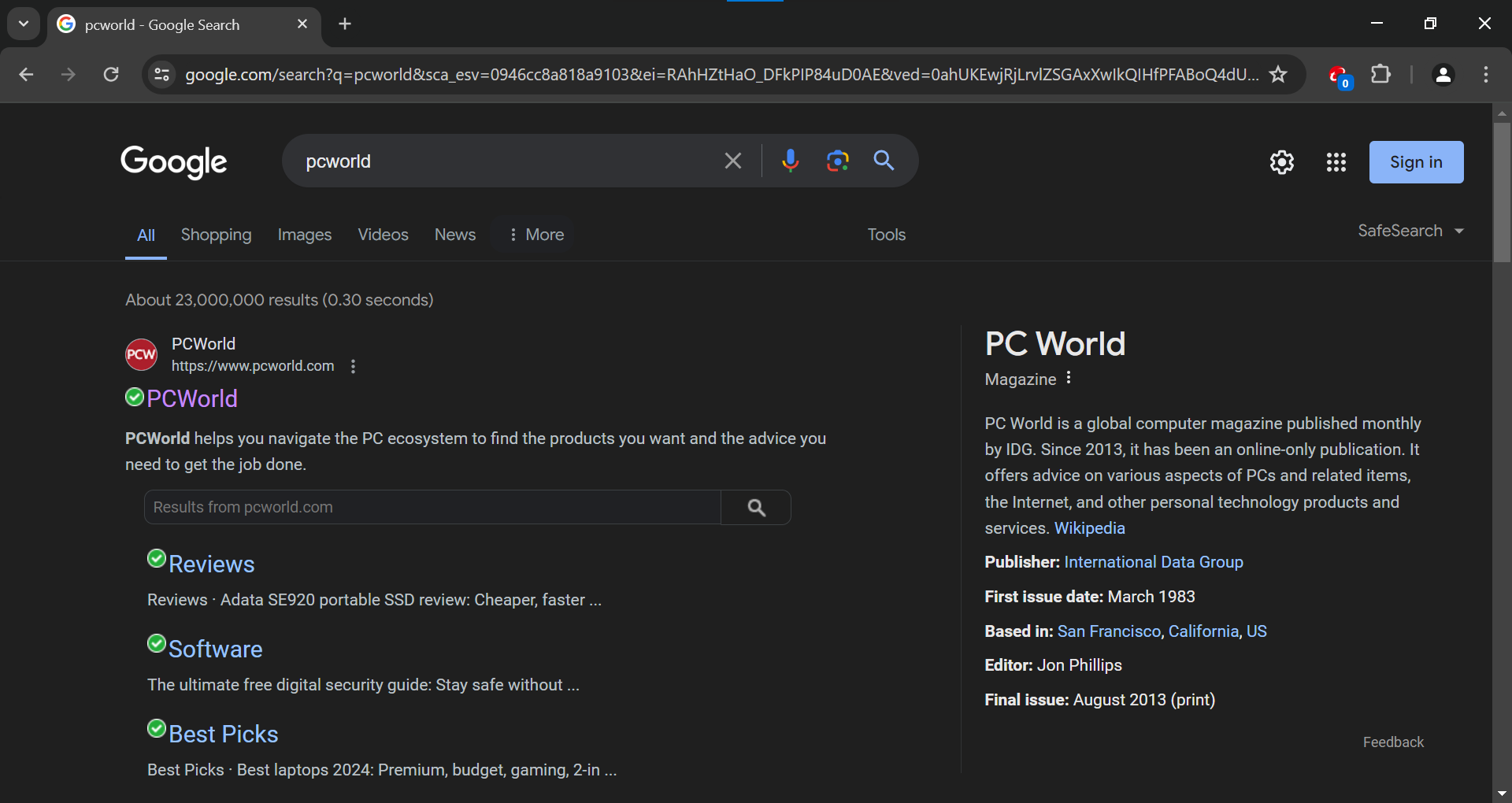Open the Tools options
Viewport: 1512px width, 803px height.
click(x=887, y=235)
